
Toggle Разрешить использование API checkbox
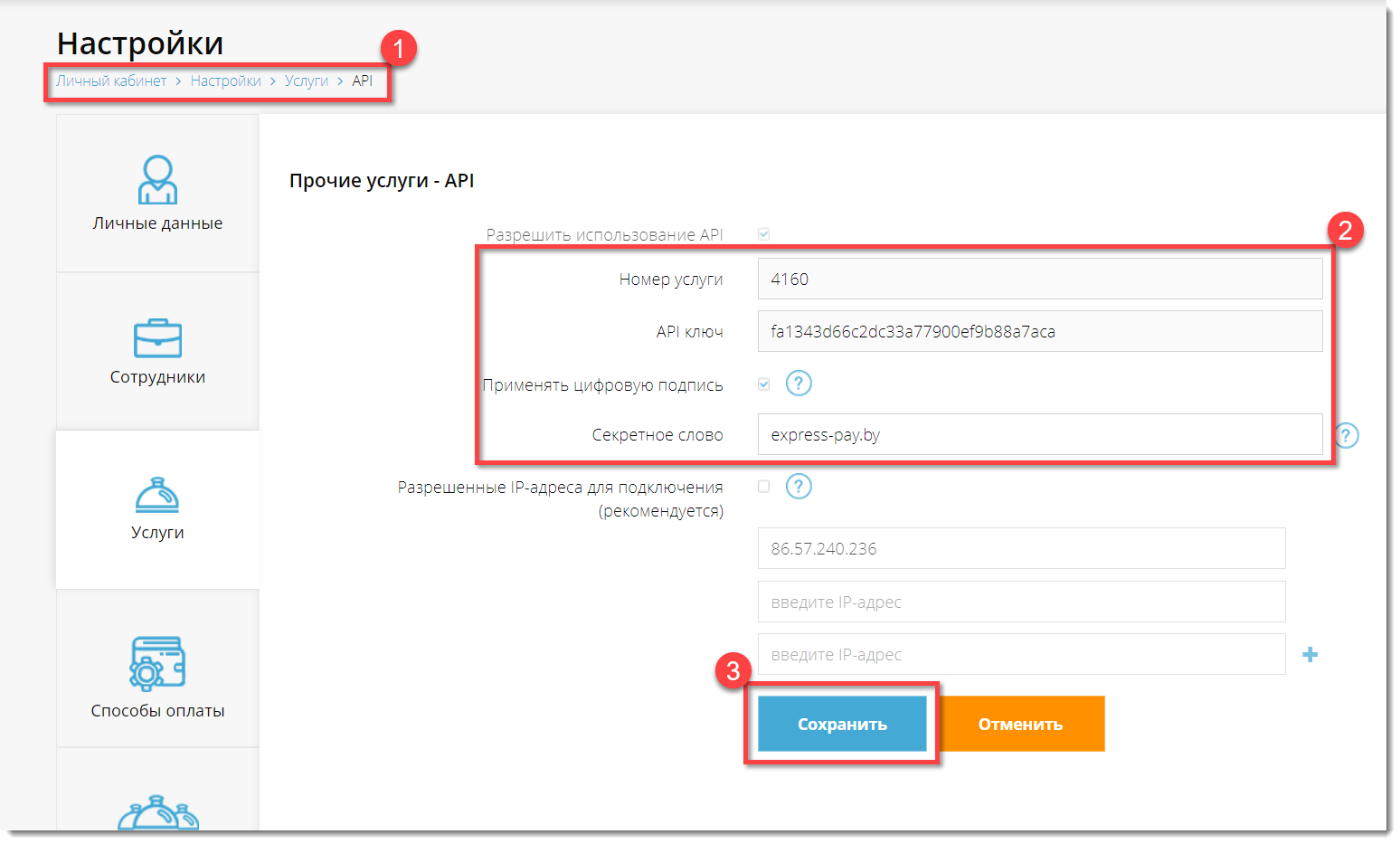click(x=764, y=234)
